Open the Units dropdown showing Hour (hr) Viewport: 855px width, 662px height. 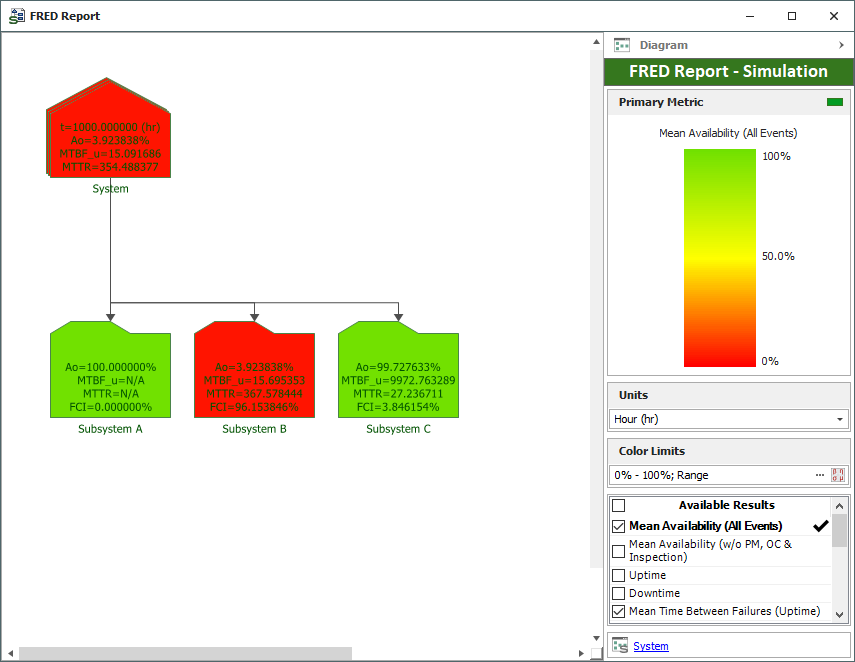728,419
